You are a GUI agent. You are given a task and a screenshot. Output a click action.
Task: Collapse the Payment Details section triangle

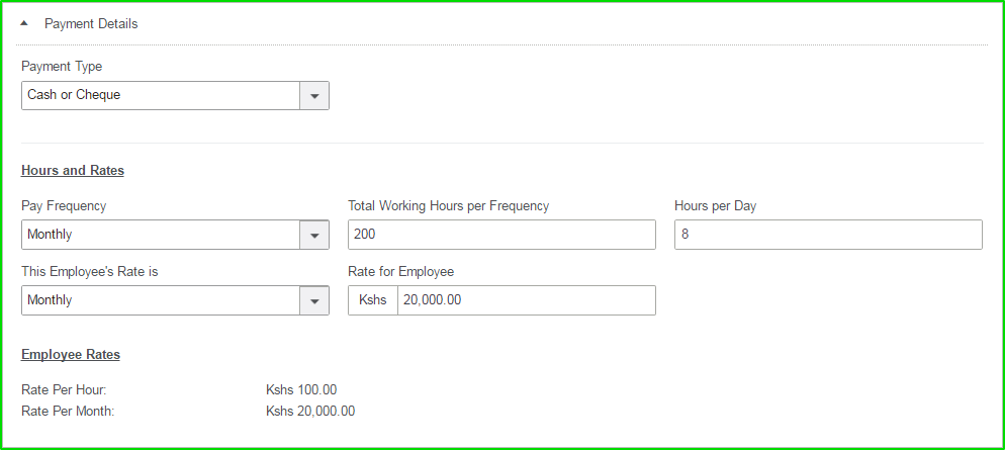(x=24, y=23)
